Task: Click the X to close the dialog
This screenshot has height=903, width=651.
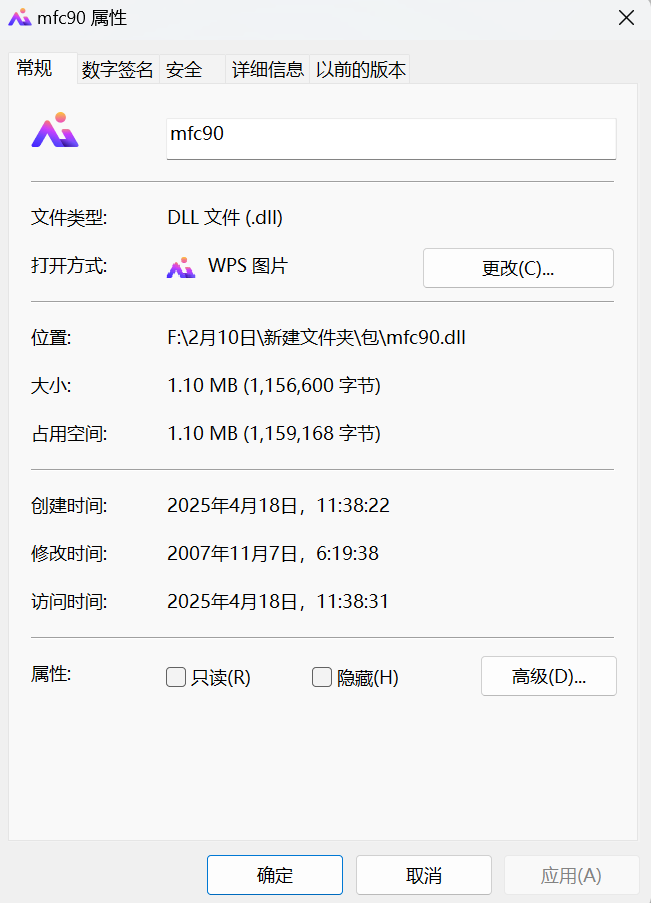Action: 626,17
